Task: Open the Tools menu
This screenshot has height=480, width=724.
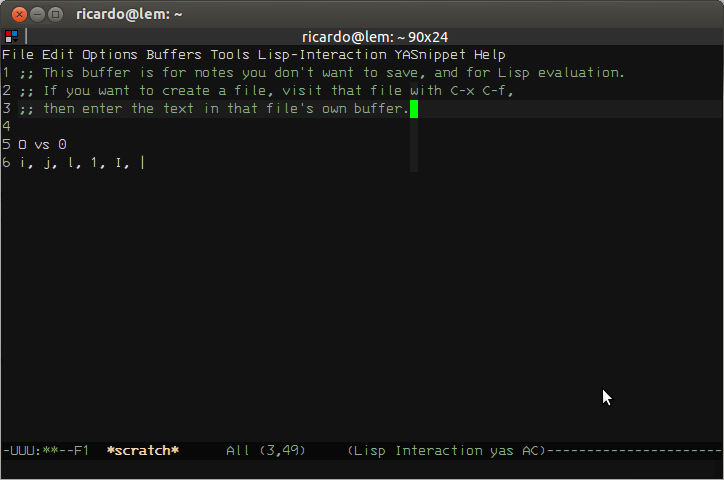Action: 230,54
